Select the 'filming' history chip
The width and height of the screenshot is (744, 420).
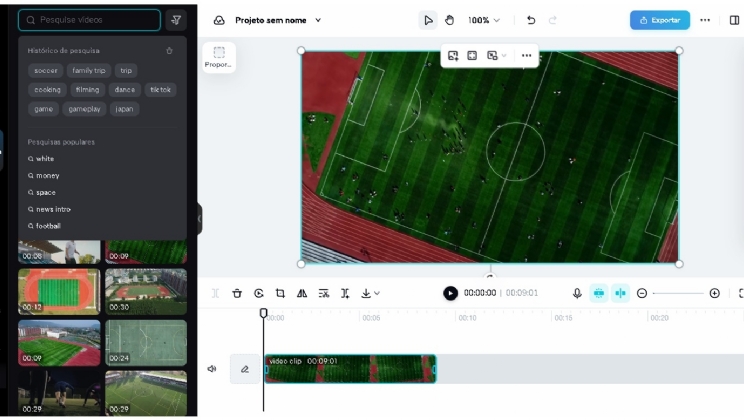tap(87, 90)
